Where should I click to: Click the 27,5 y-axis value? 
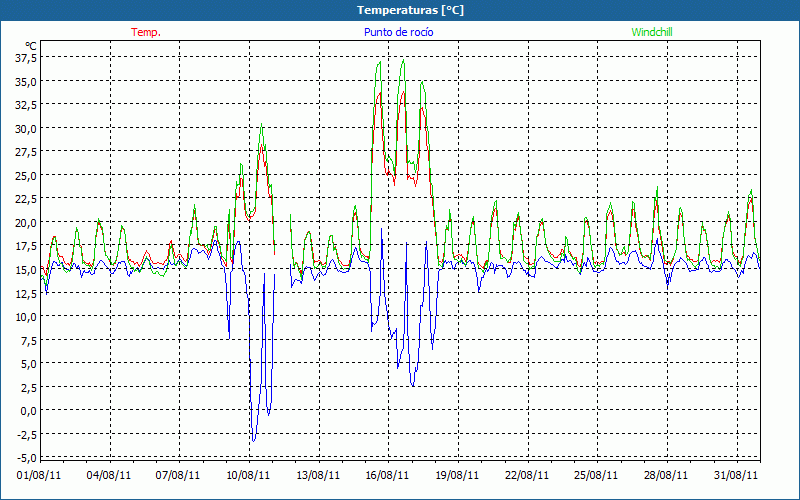click(x=27, y=152)
